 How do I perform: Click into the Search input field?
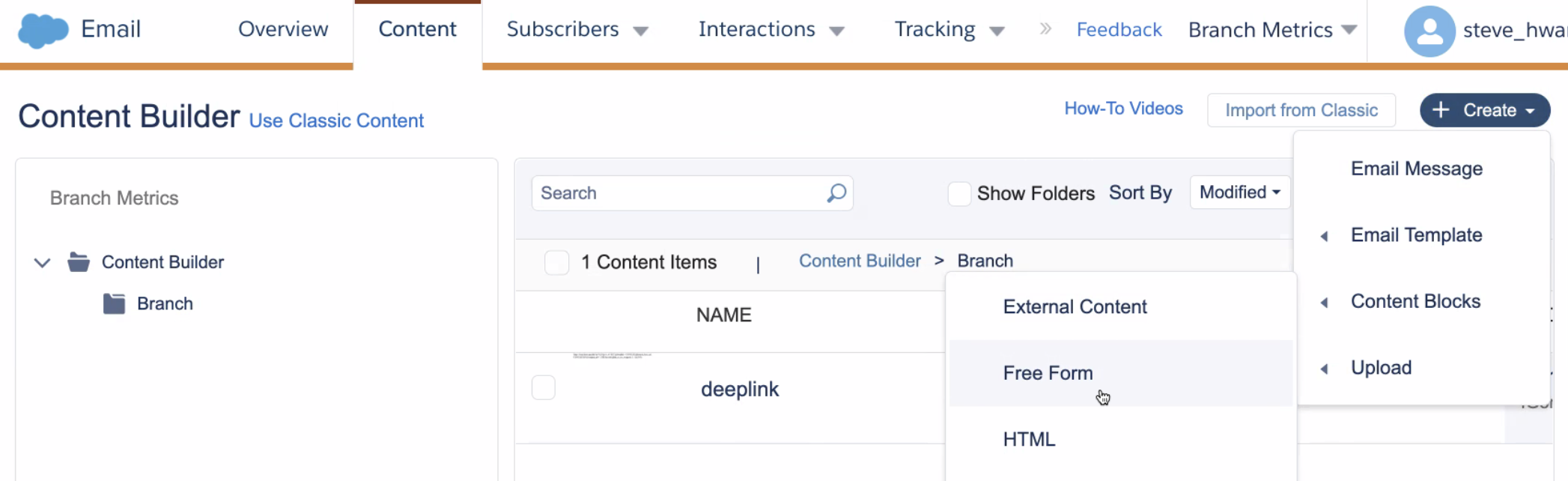678,193
